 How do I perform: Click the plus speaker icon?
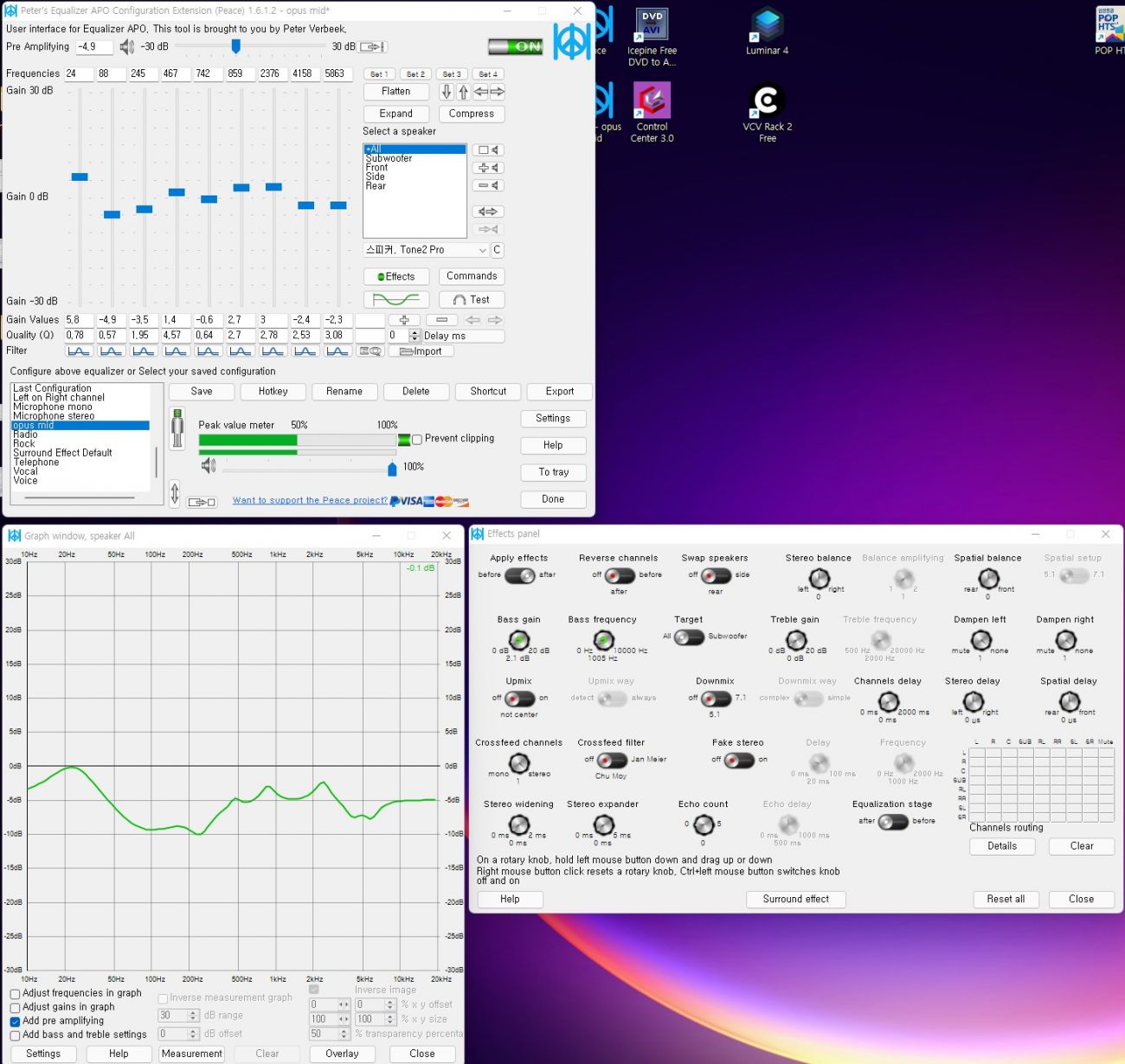[489, 168]
